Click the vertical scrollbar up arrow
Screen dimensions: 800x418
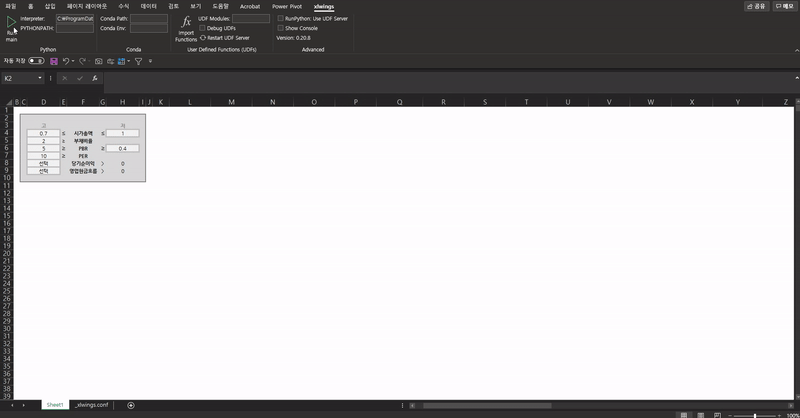tap(797, 102)
